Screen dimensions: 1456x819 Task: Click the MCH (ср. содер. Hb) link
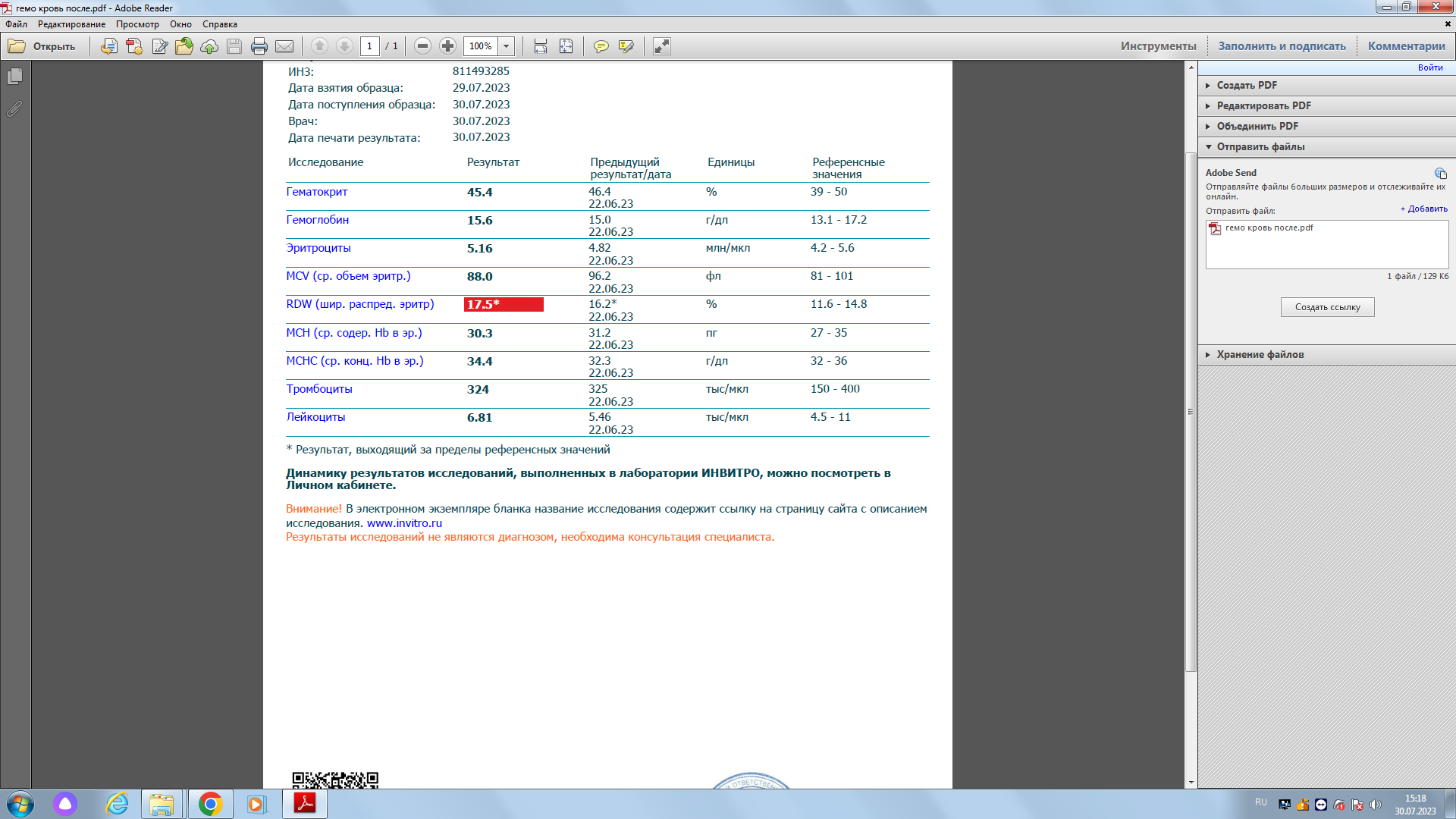(354, 333)
